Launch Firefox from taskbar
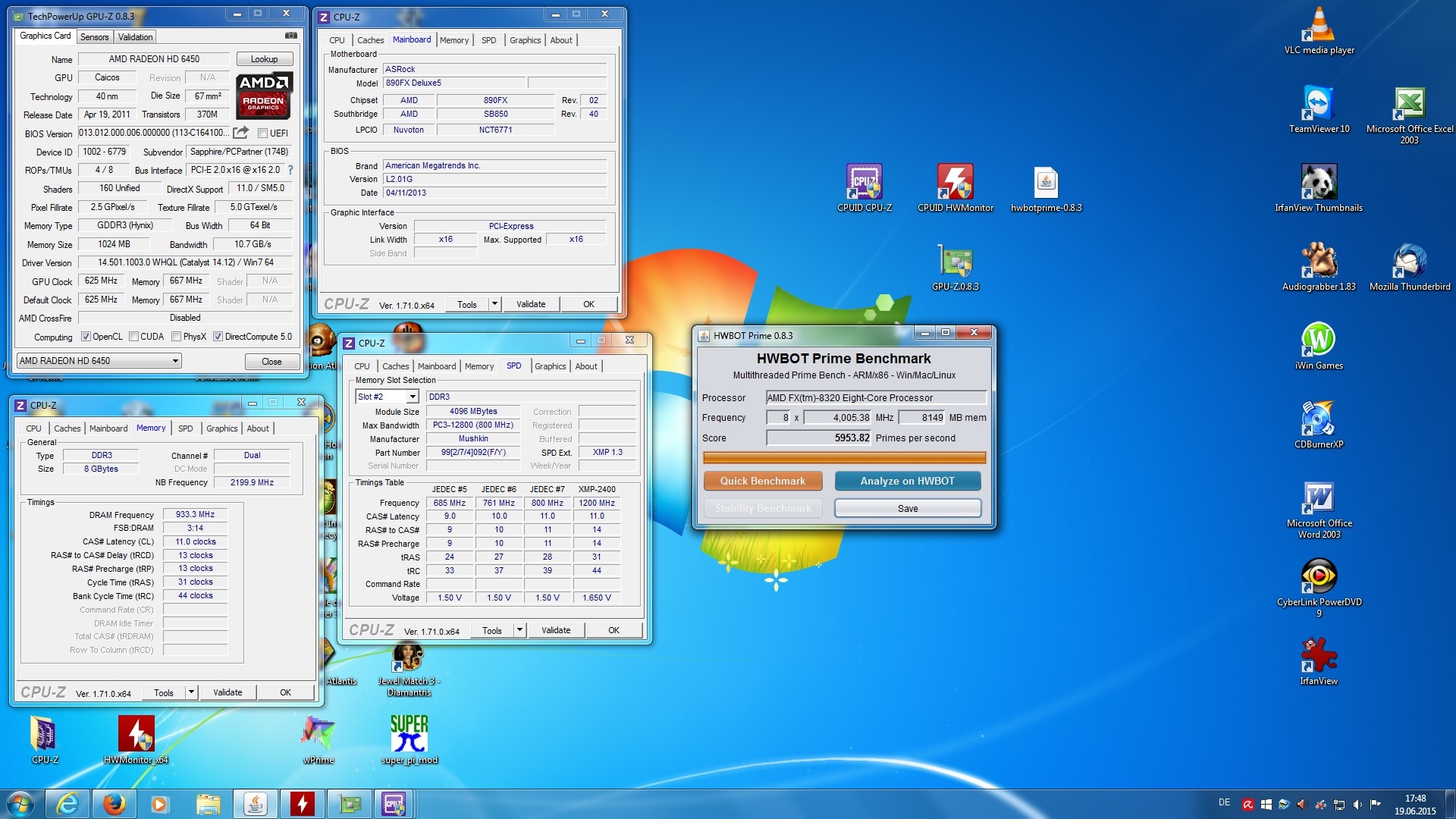The height and width of the screenshot is (819, 1456). point(114,804)
